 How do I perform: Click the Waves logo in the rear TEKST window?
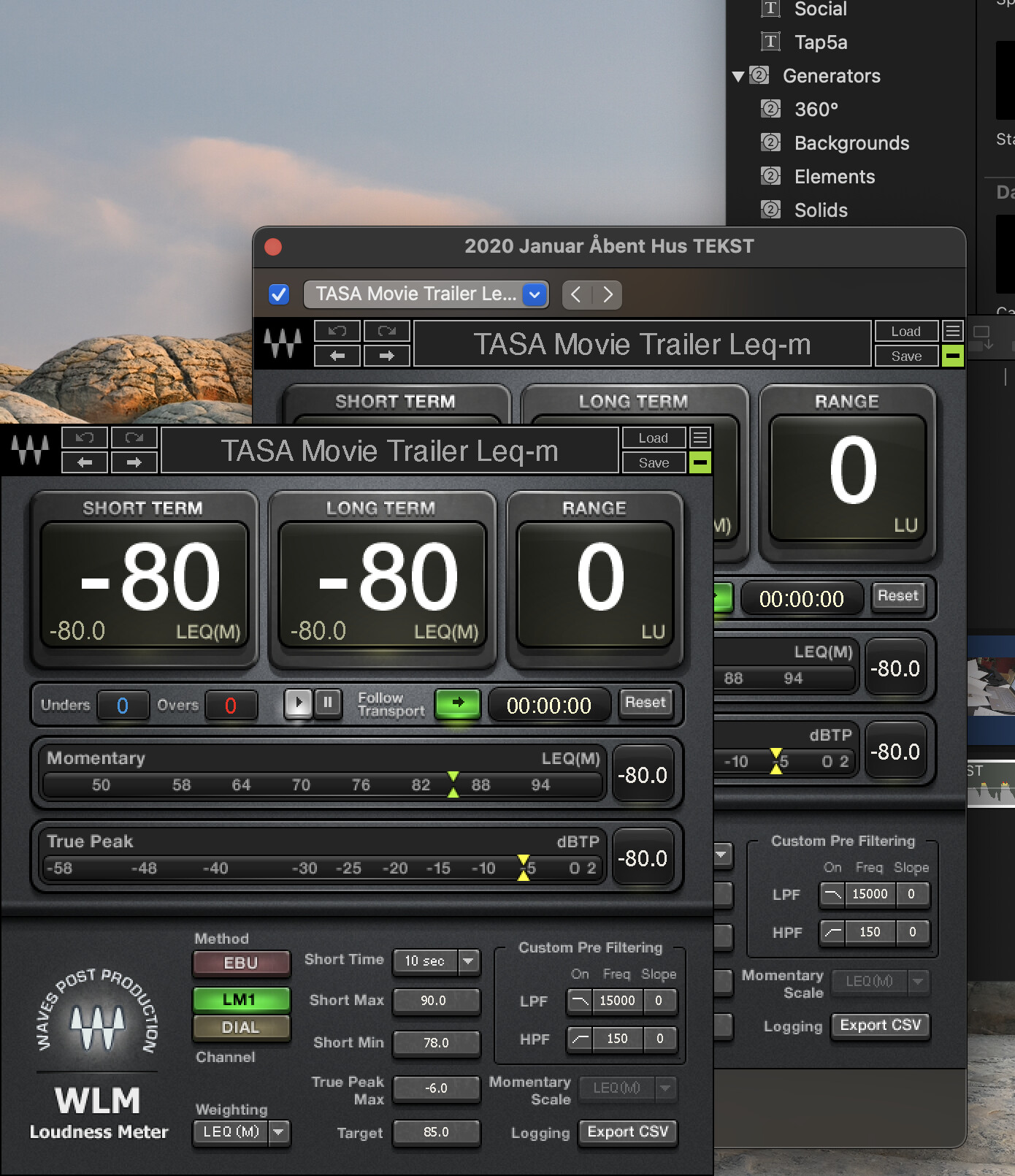283,343
